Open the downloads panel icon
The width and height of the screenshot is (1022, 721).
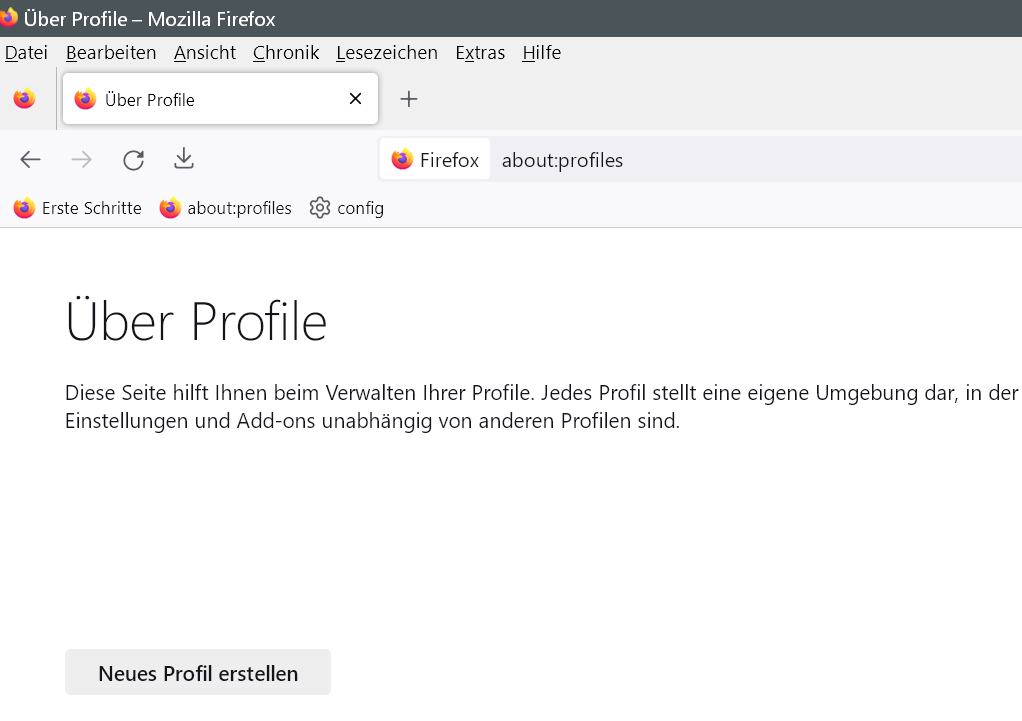pos(184,159)
